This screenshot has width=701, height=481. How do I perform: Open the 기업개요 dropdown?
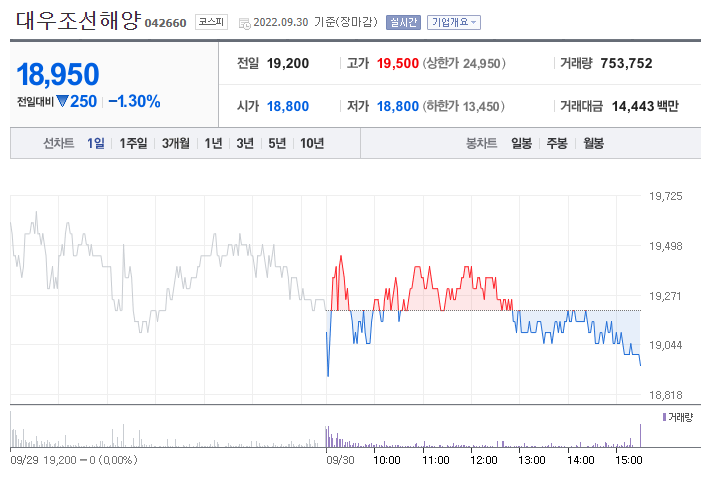454,22
